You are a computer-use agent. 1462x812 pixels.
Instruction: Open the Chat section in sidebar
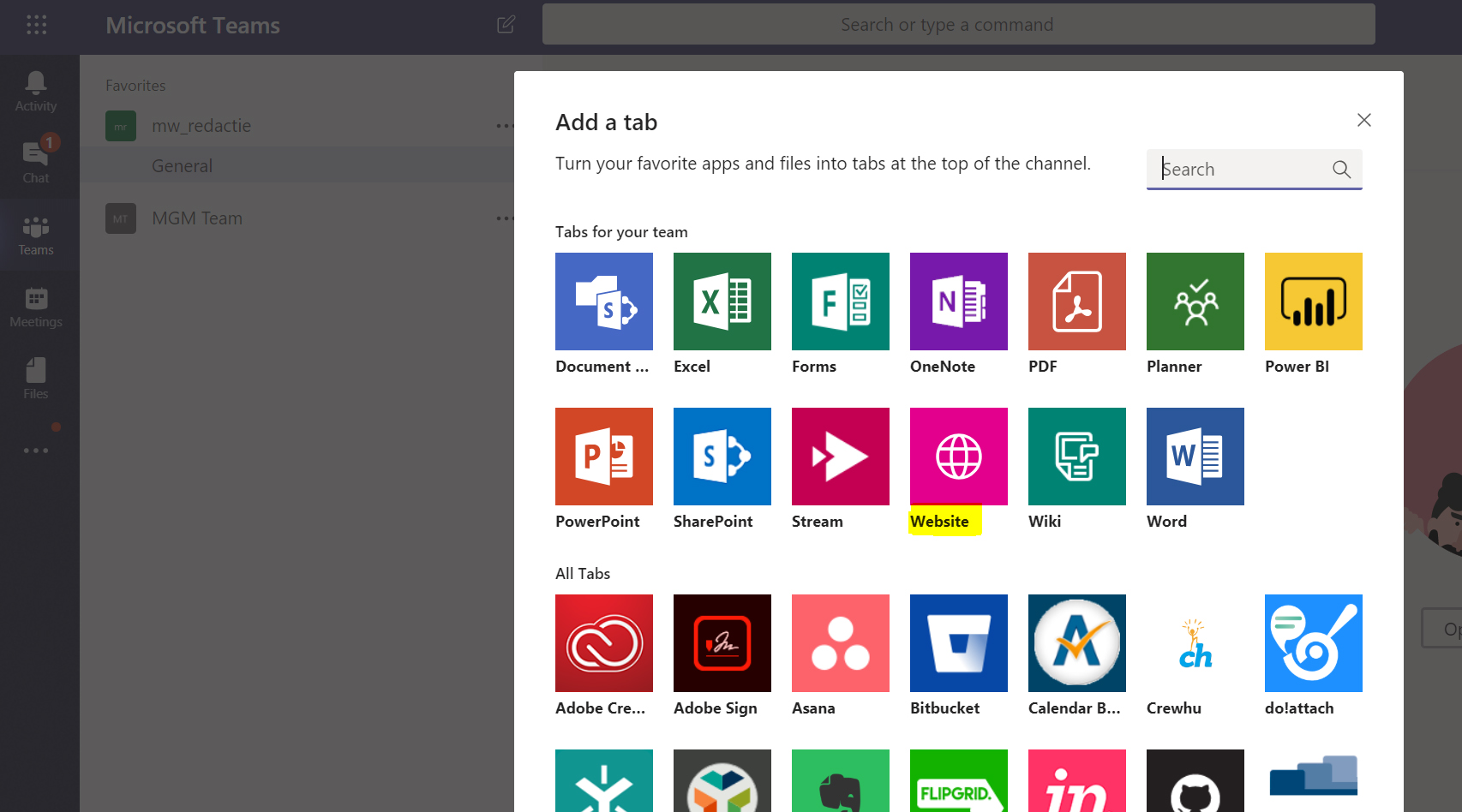[x=36, y=163]
